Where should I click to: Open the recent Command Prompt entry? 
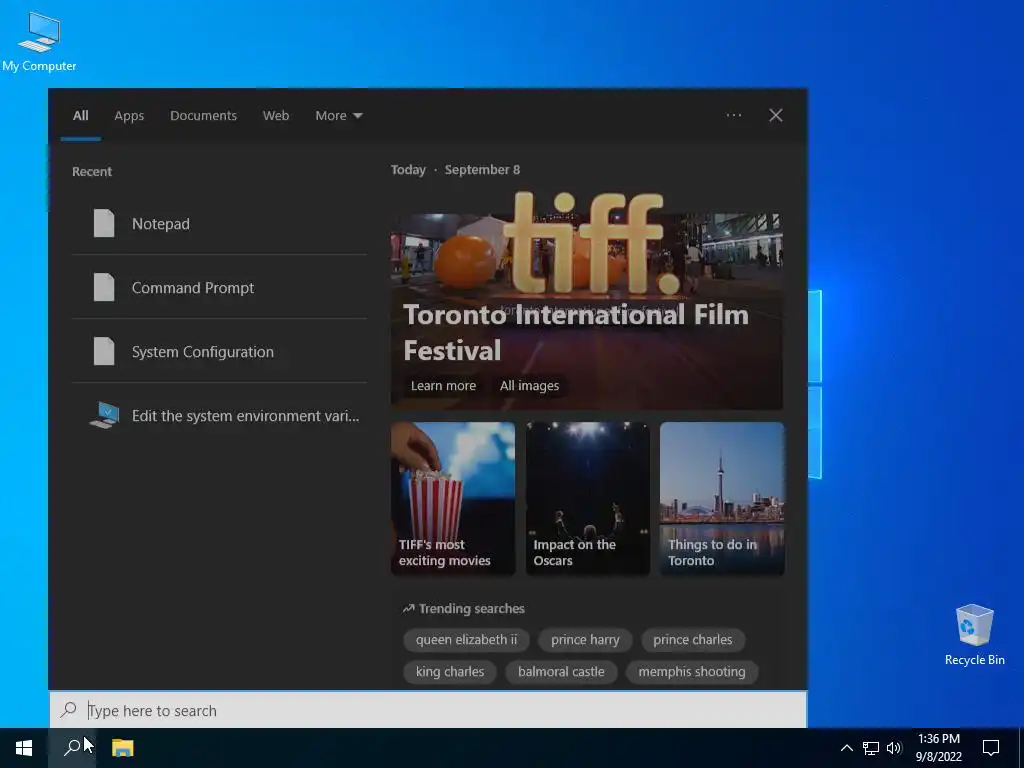pyautogui.click(x=219, y=287)
